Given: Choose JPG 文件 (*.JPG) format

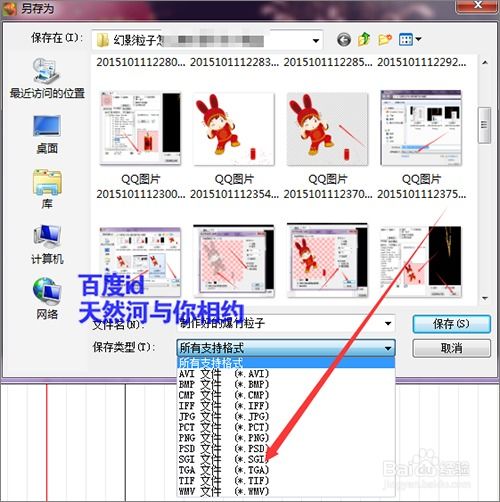Looking at the screenshot, I should [286, 416].
